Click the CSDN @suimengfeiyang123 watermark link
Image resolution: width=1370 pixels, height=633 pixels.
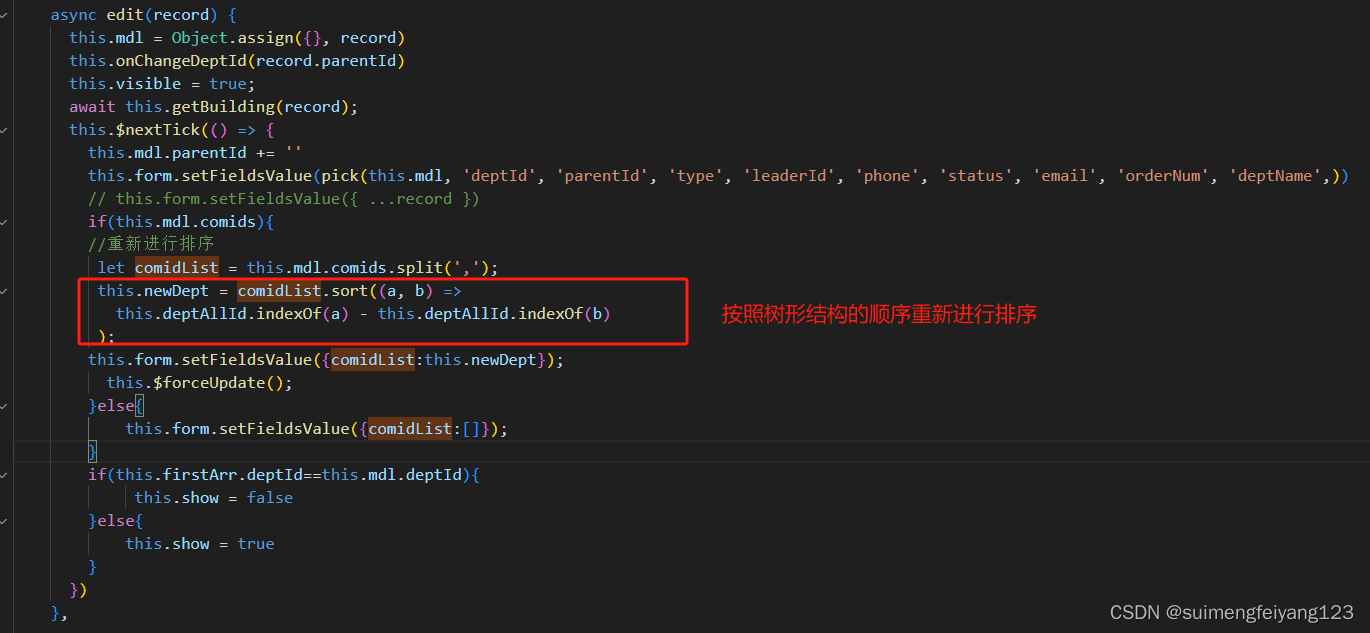point(1231,612)
